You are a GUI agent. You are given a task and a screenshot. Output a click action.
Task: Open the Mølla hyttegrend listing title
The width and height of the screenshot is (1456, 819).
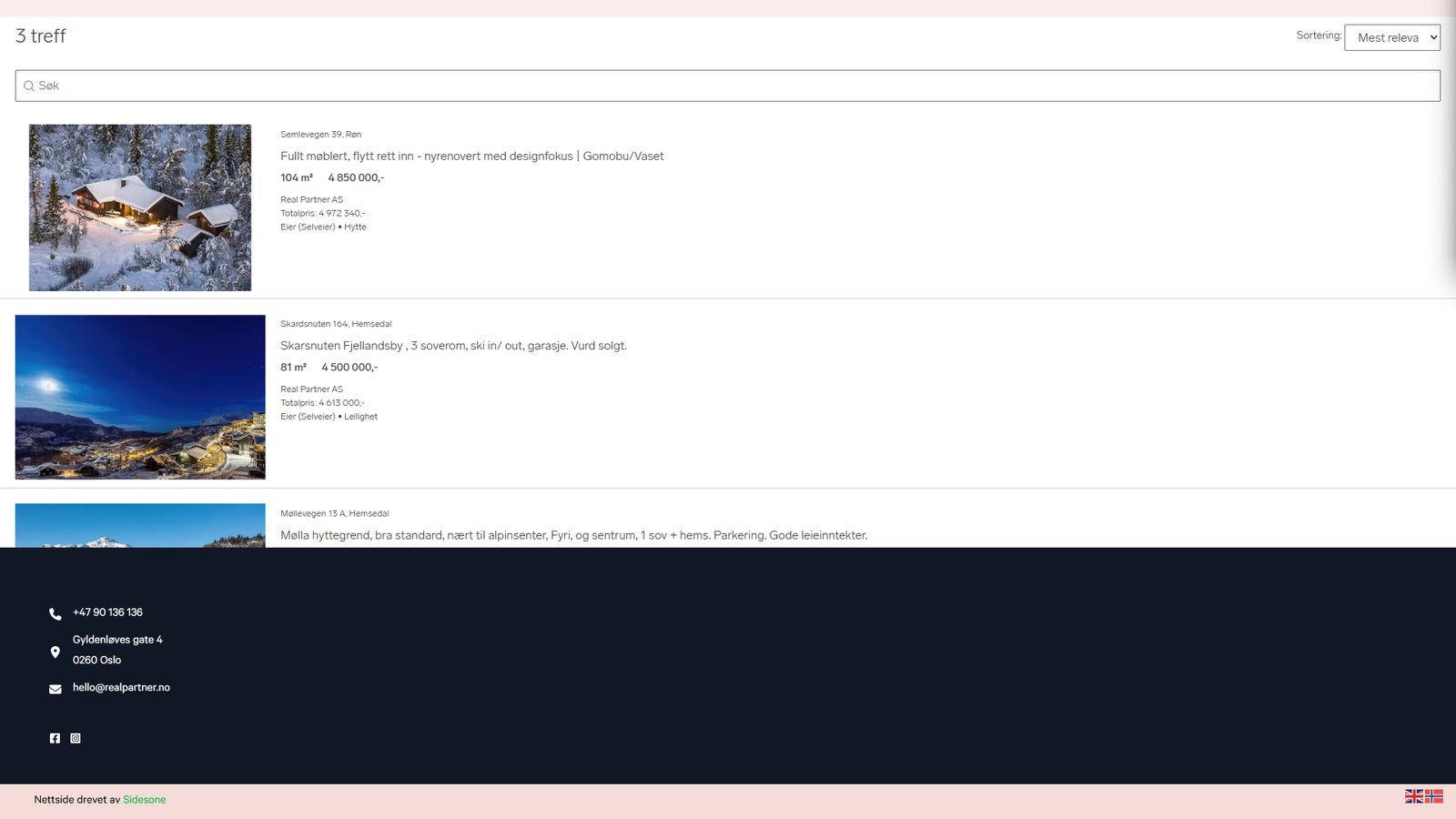pos(573,535)
